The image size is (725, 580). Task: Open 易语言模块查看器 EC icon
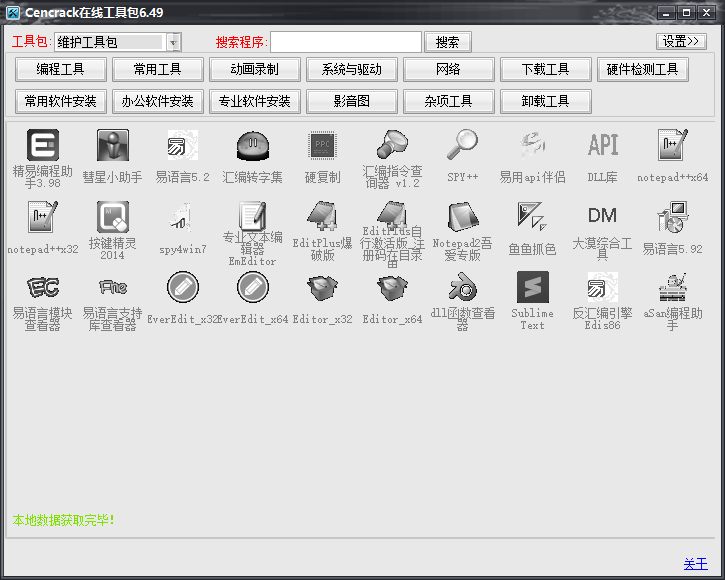pyautogui.click(x=43, y=287)
